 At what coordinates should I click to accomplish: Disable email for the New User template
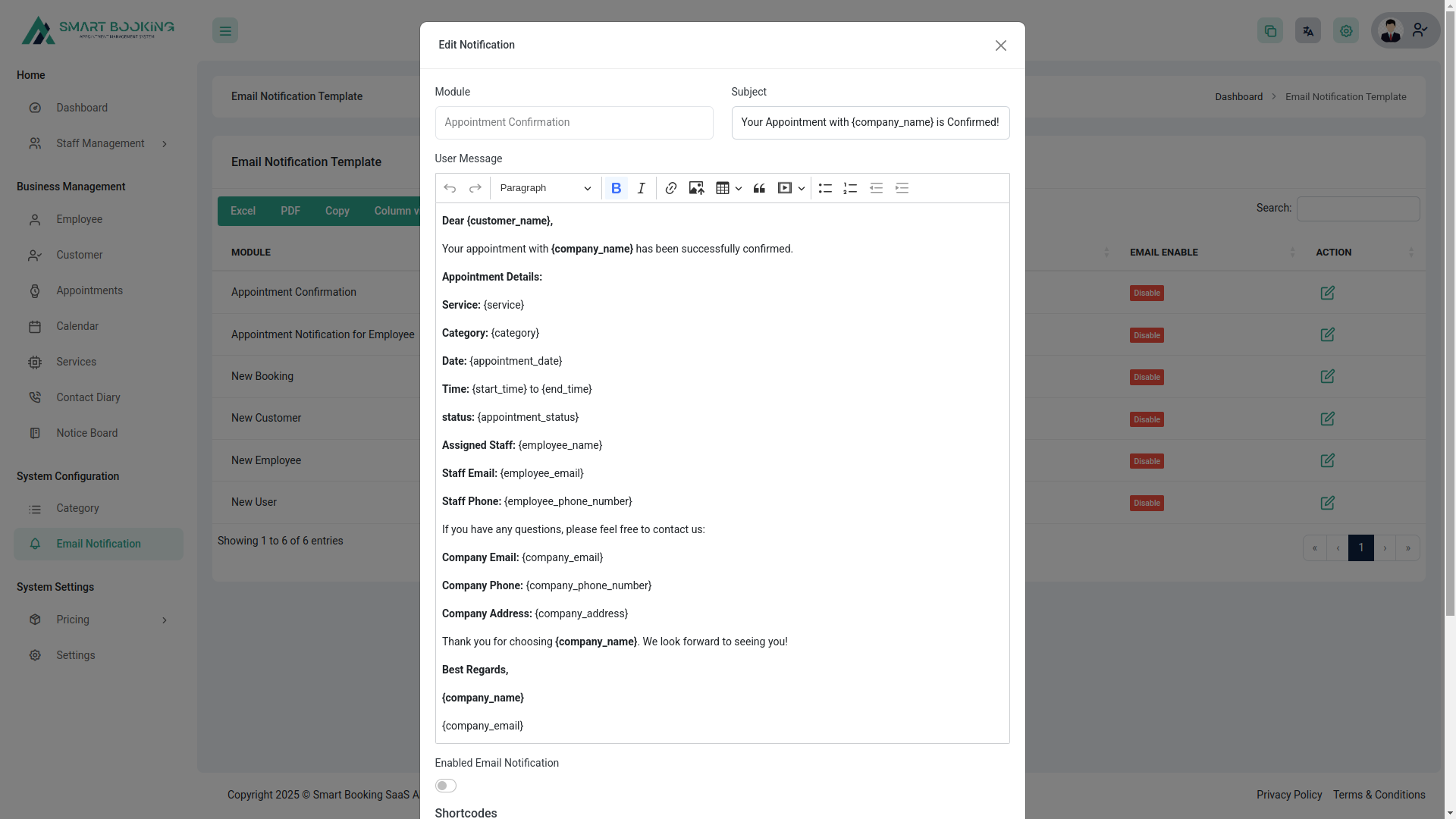tap(1146, 503)
